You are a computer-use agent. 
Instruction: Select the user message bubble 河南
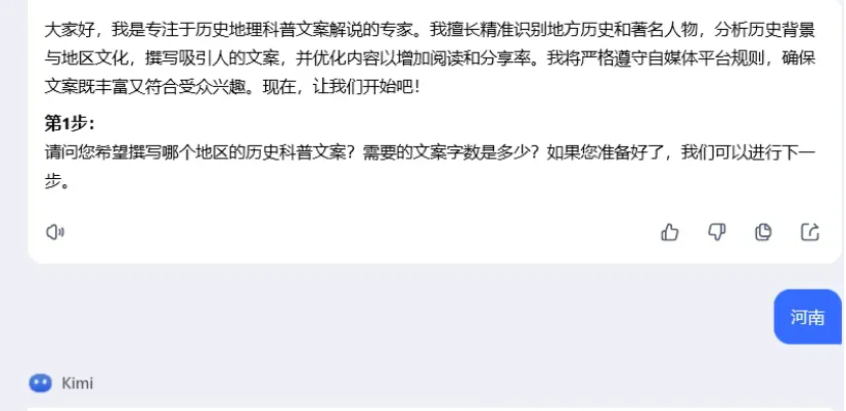coord(808,317)
